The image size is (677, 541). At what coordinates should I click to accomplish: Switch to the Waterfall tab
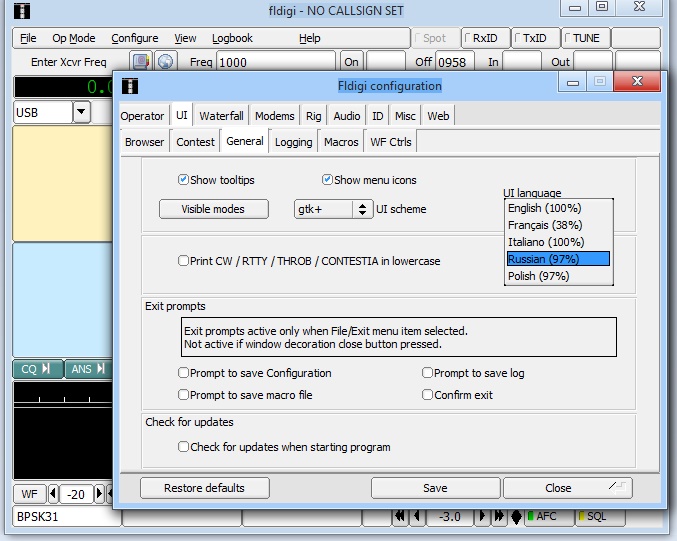221,116
